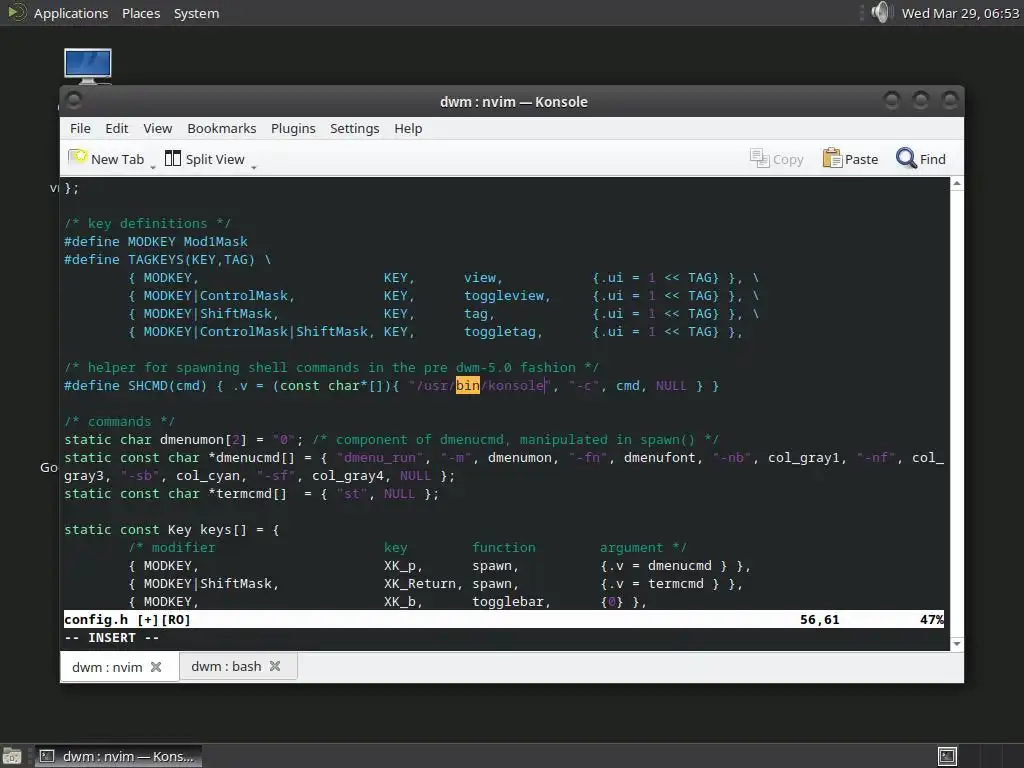This screenshot has height=768, width=1024.
Task: Open the Applications menu in top panel
Action: (71, 13)
